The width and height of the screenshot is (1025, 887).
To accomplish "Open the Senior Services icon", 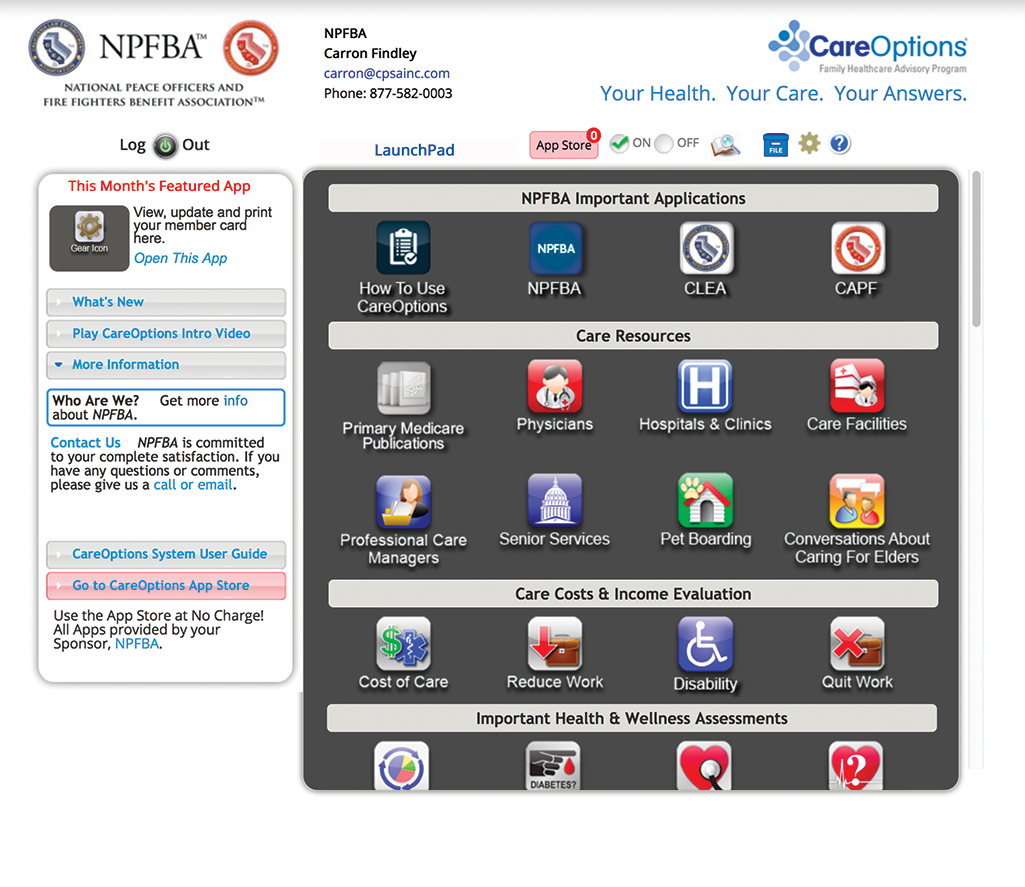I will (x=555, y=500).
